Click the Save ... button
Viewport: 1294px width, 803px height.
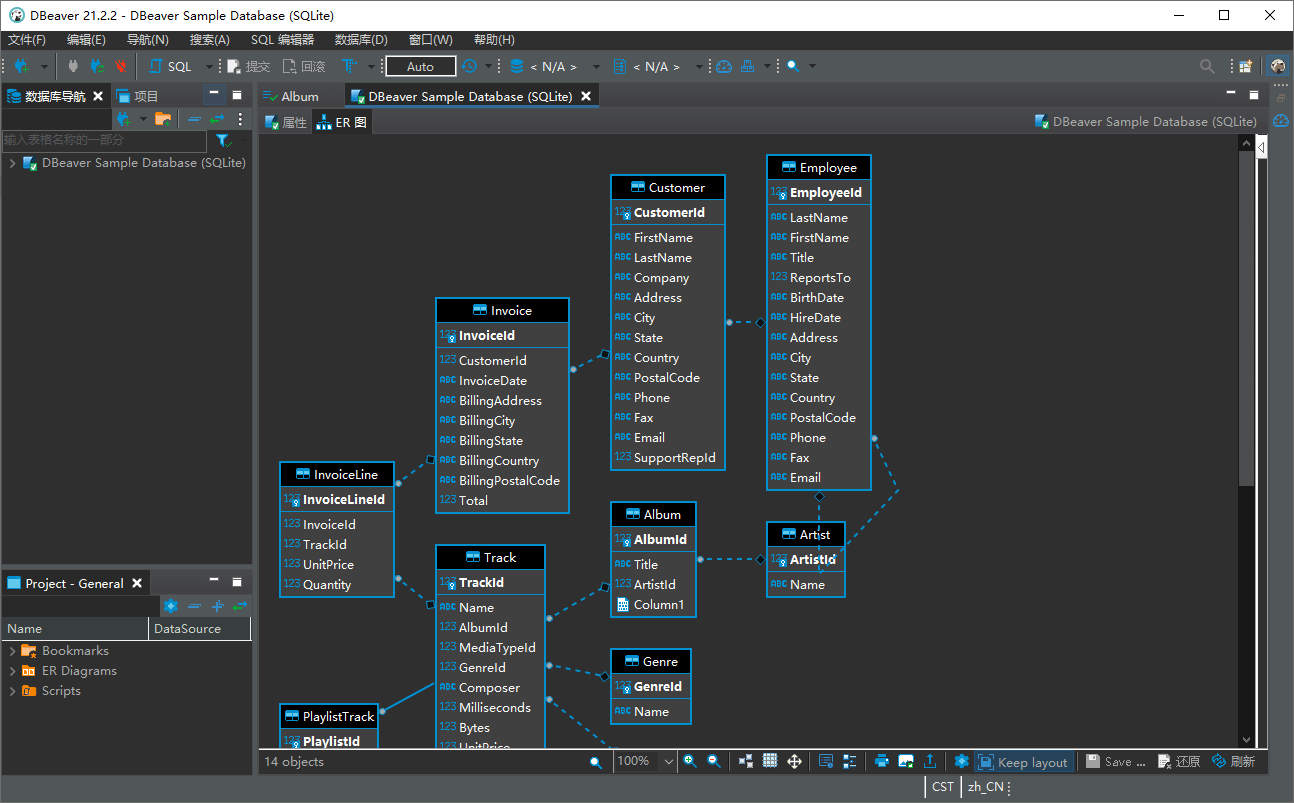[x=1116, y=762]
